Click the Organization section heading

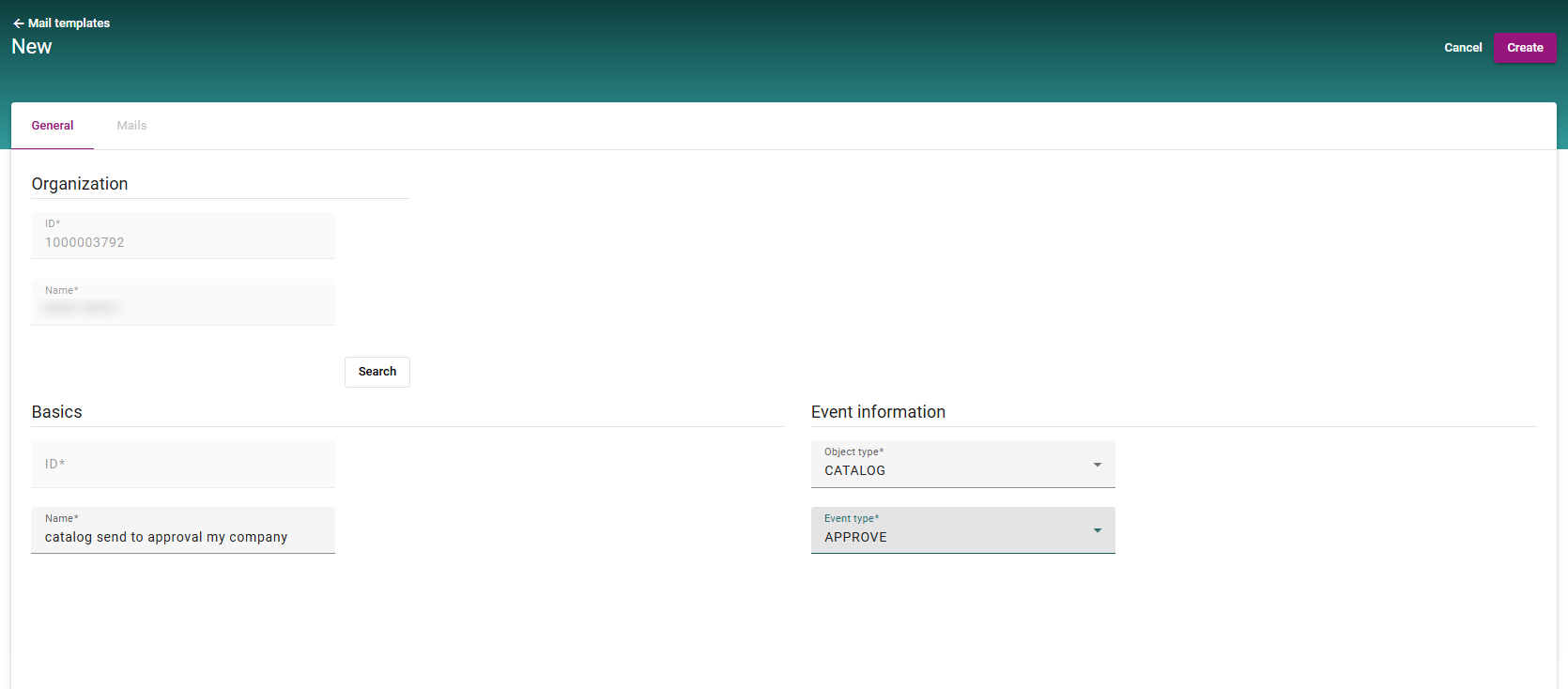click(80, 184)
